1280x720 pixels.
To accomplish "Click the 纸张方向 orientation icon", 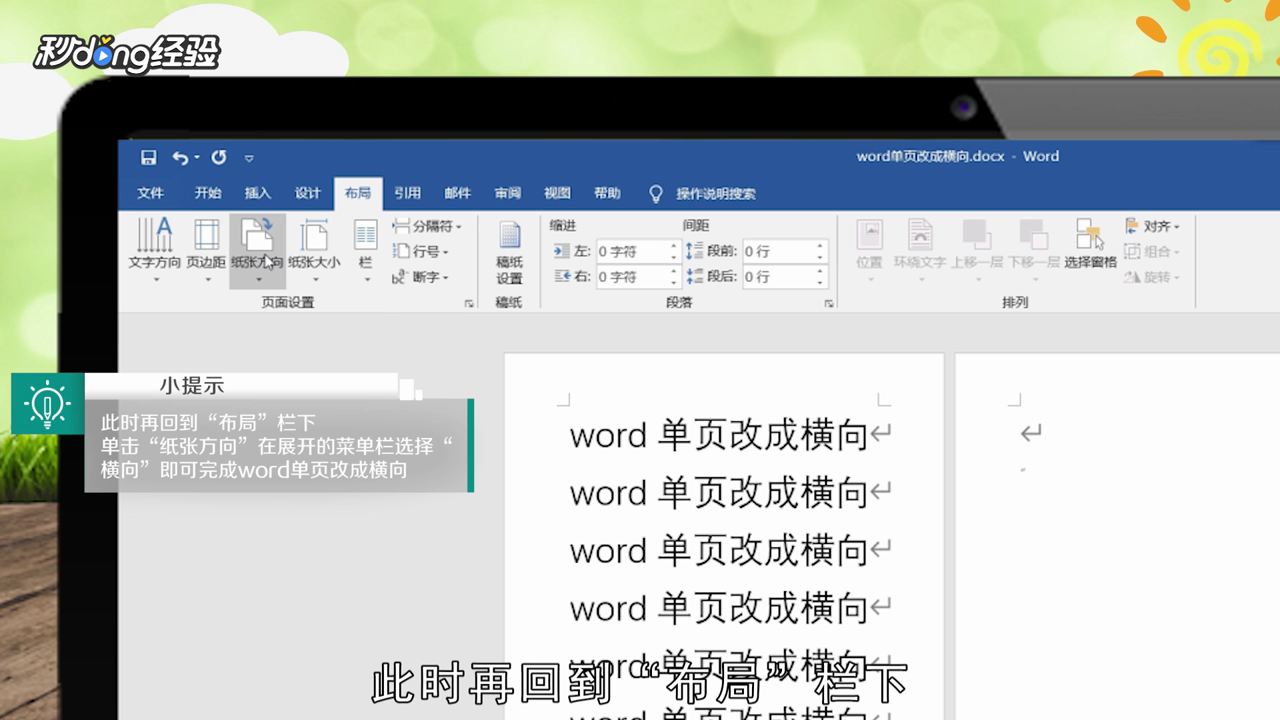I will (x=257, y=235).
